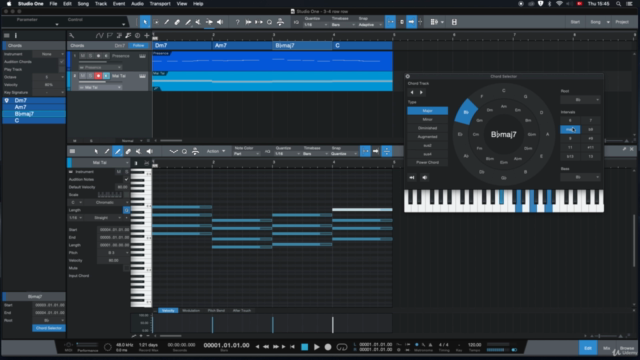Start playback with the Play button
This screenshot has width=640, height=360.
point(316,347)
